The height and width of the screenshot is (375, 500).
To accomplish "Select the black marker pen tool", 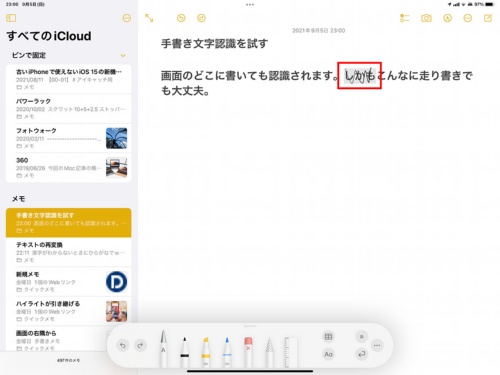I will point(184,352).
